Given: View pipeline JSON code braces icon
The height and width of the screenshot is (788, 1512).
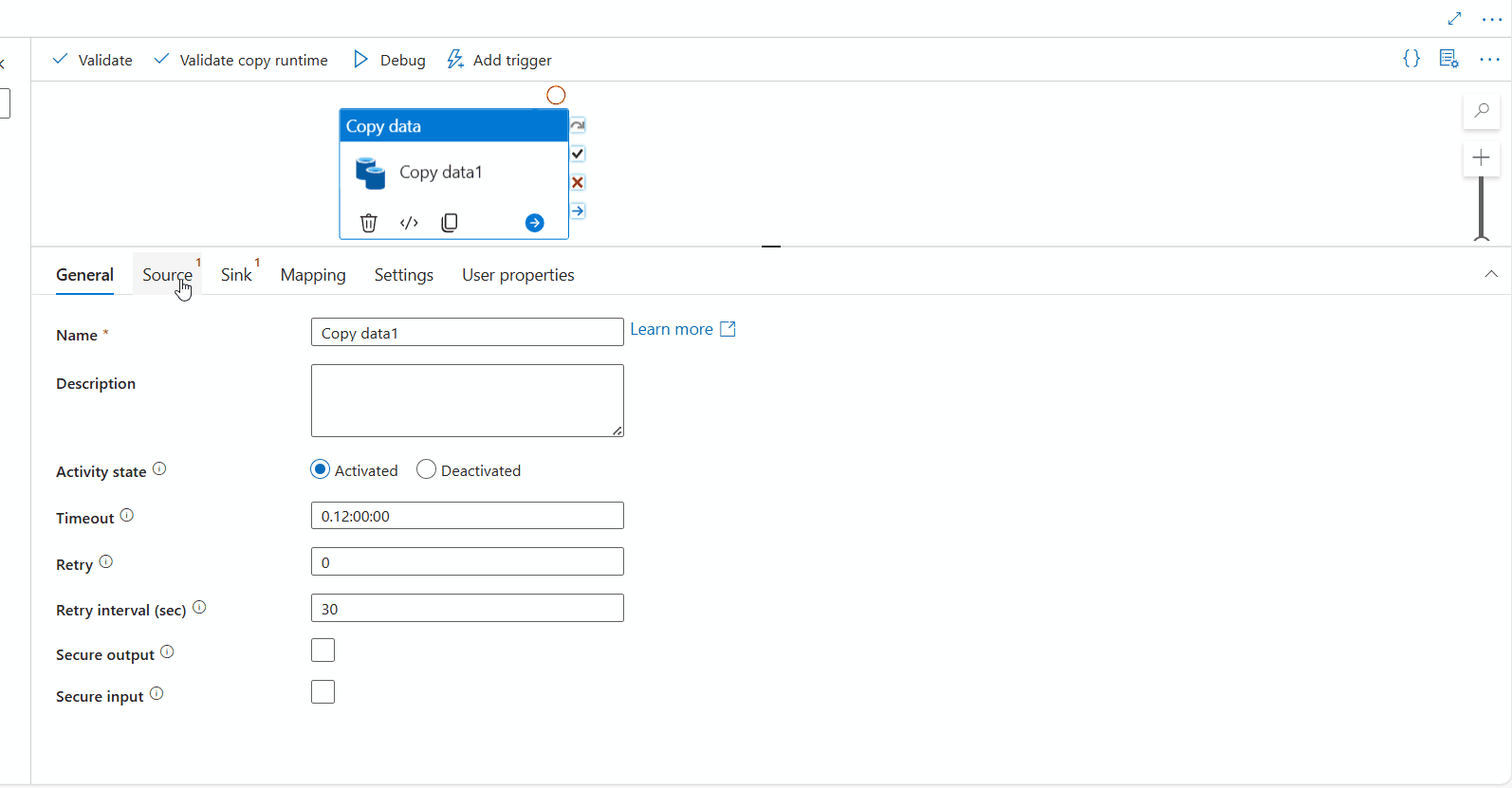Looking at the screenshot, I should click(1411, 59).
